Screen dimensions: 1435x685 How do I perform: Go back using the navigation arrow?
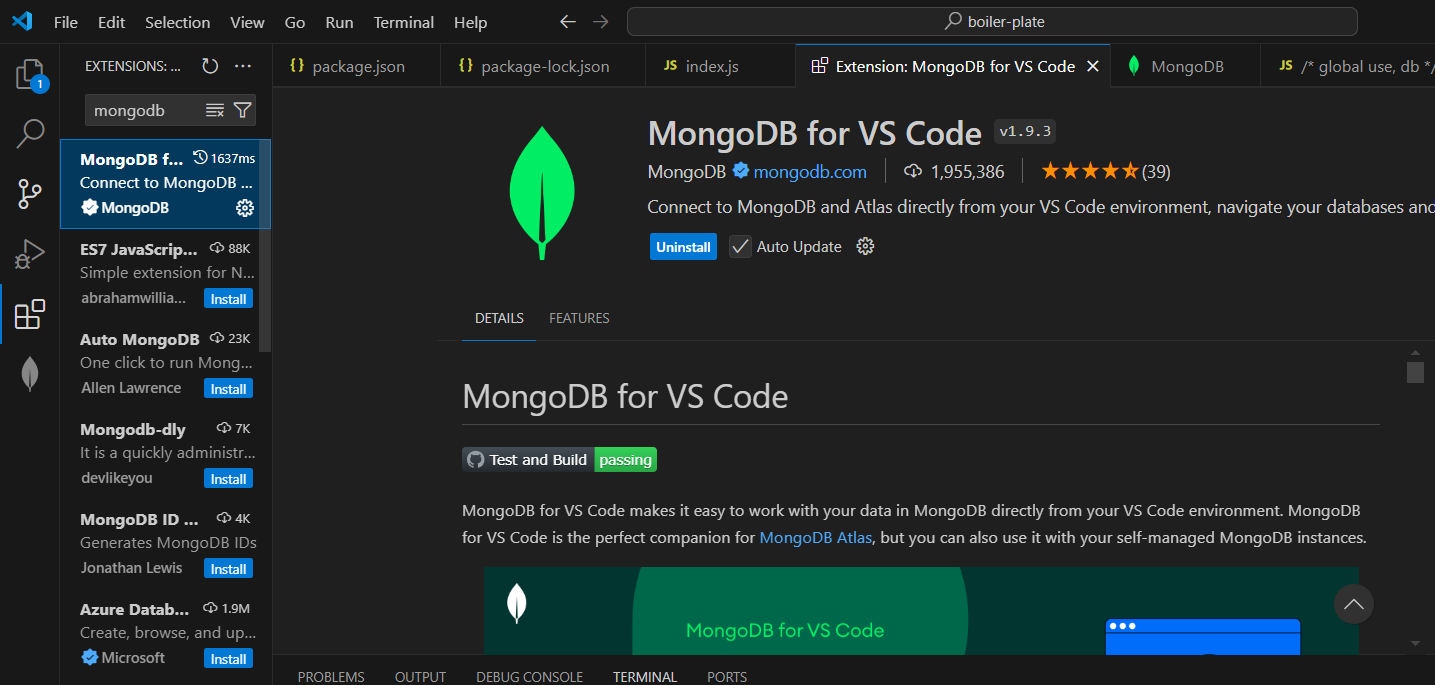(x=568, y=21)
